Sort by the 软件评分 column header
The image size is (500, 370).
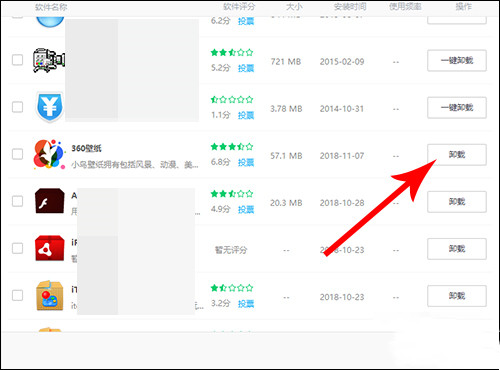tap(239, 7)
